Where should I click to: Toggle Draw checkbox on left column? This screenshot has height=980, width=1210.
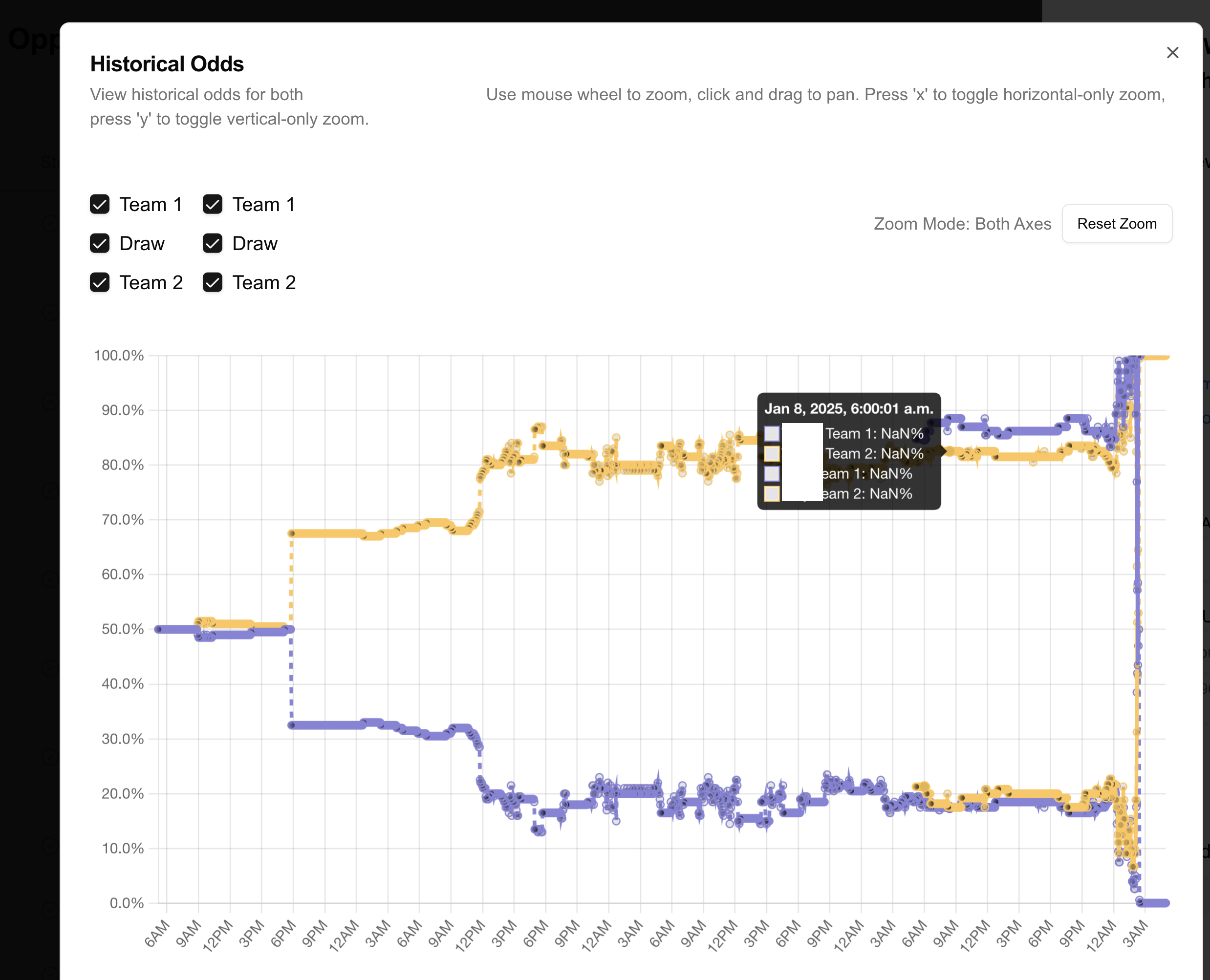click(x=101, y=244)
